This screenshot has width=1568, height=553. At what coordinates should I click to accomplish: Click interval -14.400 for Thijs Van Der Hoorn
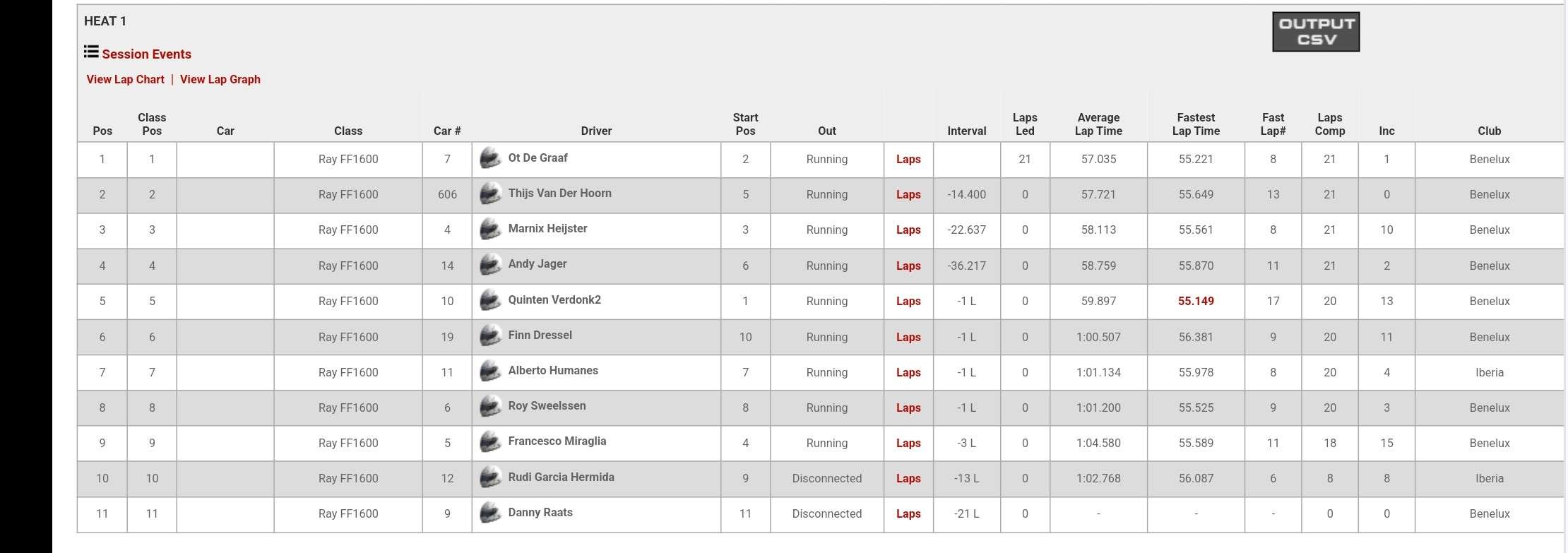[x=966, y=195]
